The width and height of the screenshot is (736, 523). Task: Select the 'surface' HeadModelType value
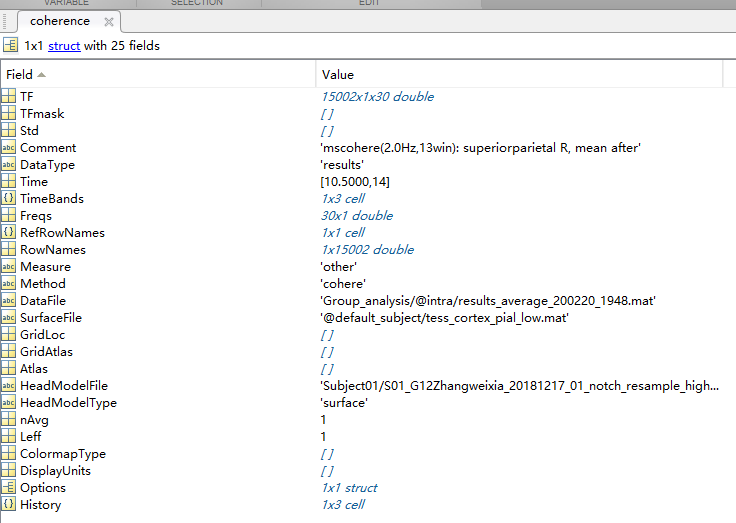click(x=344, y=403)
